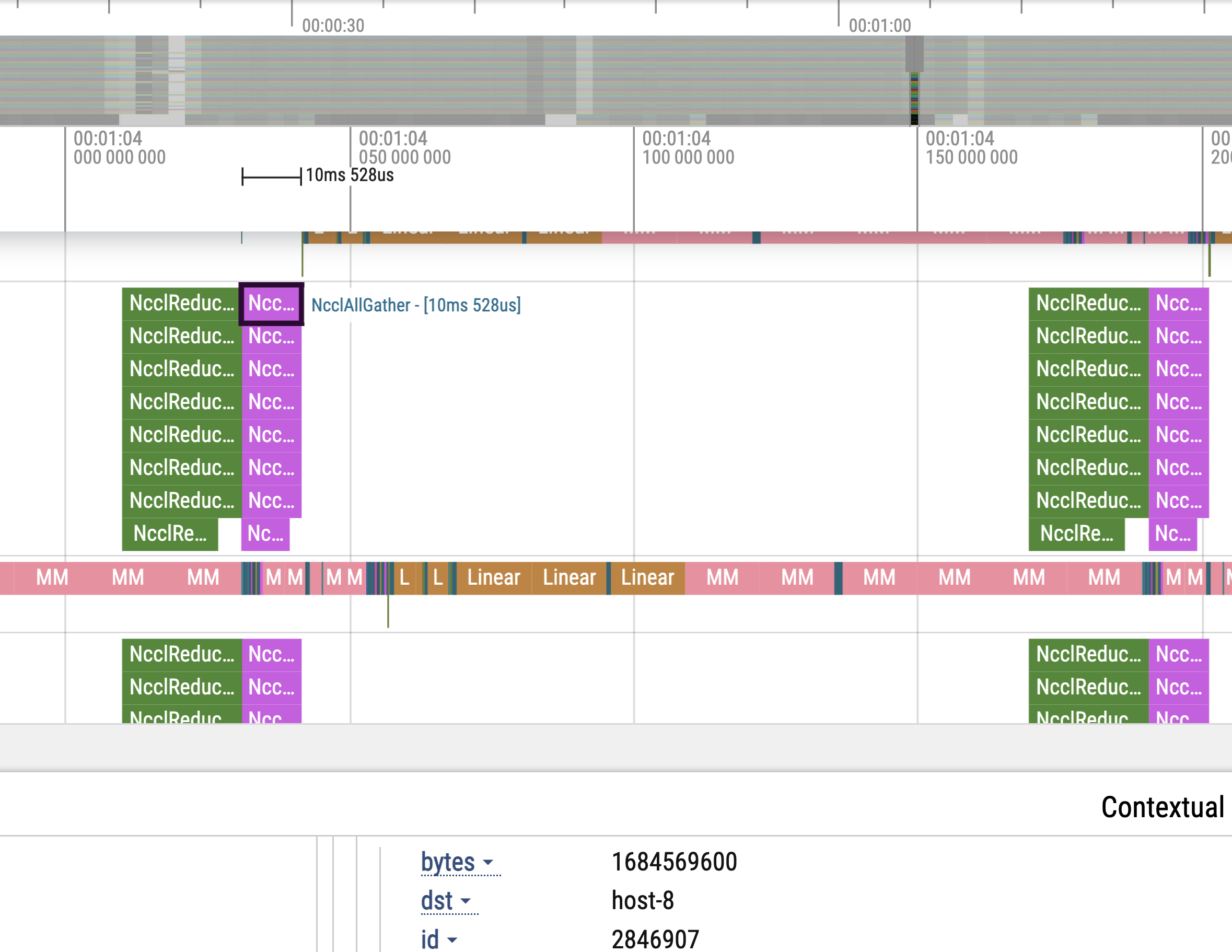Click the 00:01:04 100 000 000 time label
The width and height of the screenshot is (1232, 952).
click(688, 148)
